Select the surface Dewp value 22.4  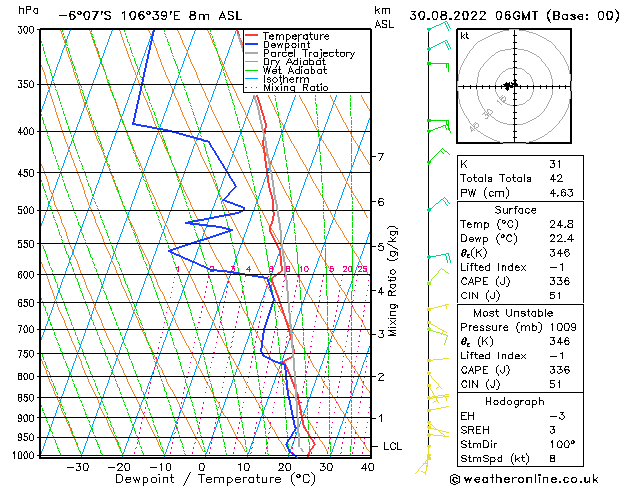tap(561, 239)
